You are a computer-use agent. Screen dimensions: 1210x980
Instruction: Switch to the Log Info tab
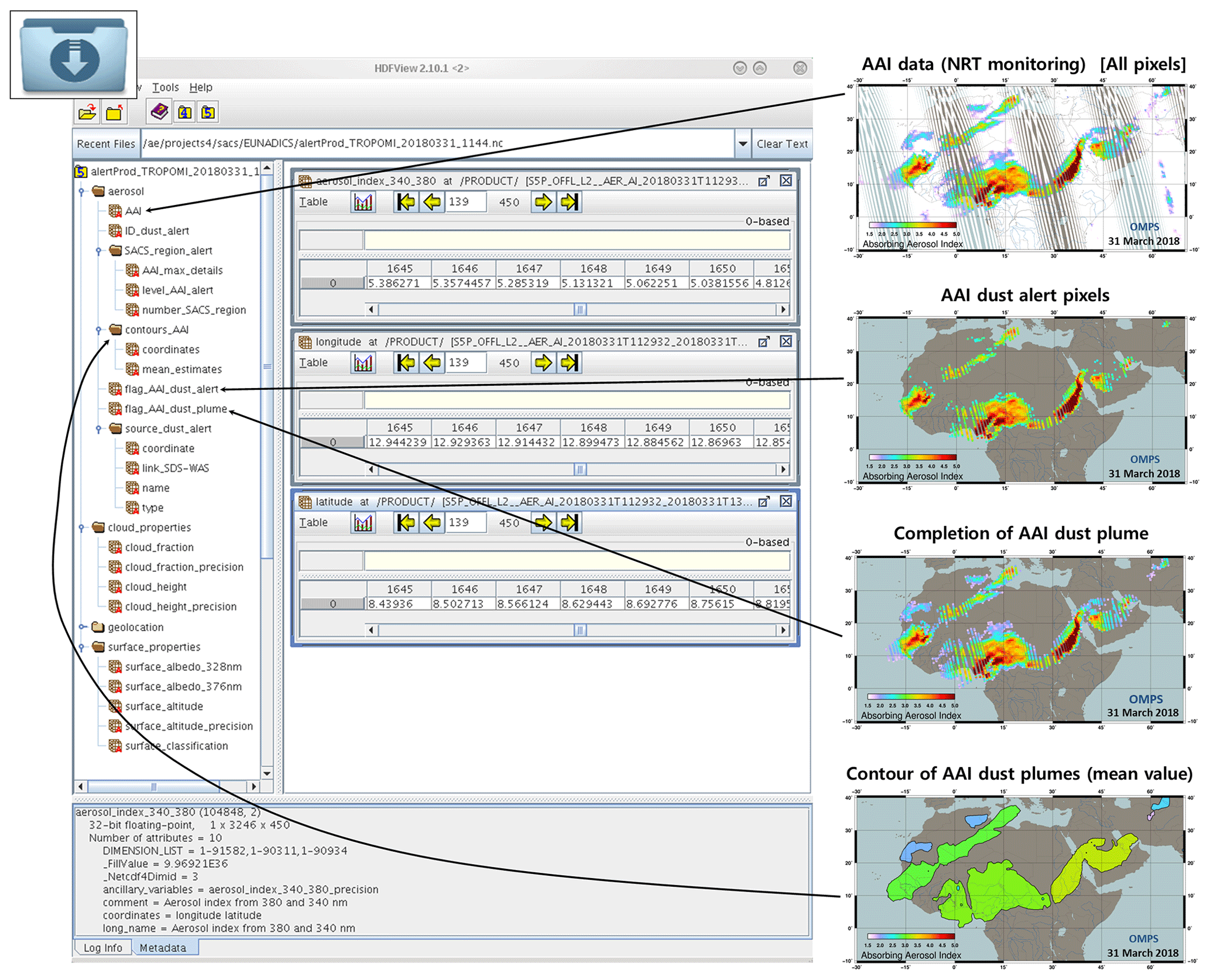[102, 947]
